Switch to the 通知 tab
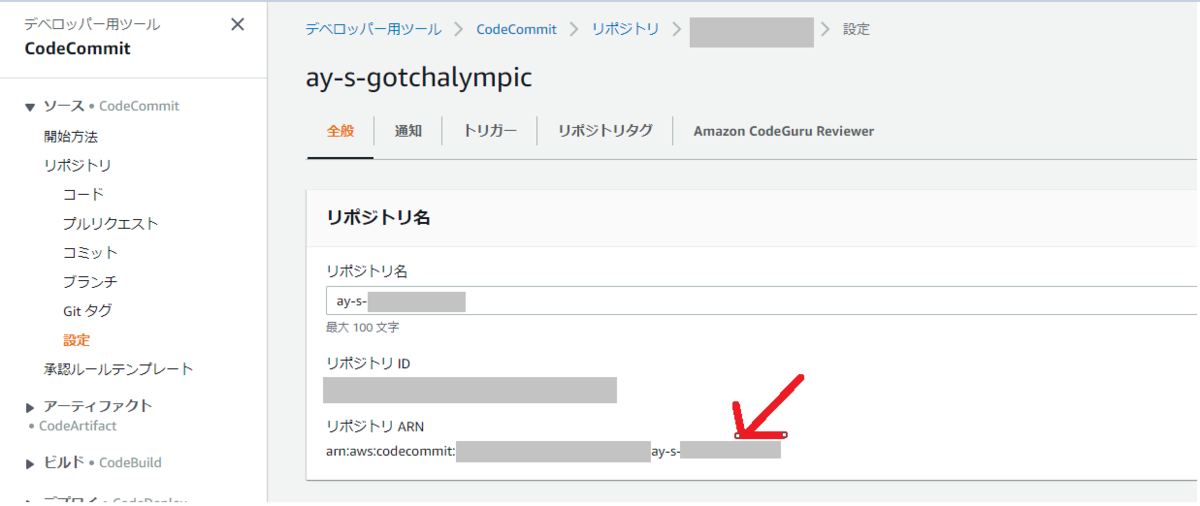 point(408,131)
